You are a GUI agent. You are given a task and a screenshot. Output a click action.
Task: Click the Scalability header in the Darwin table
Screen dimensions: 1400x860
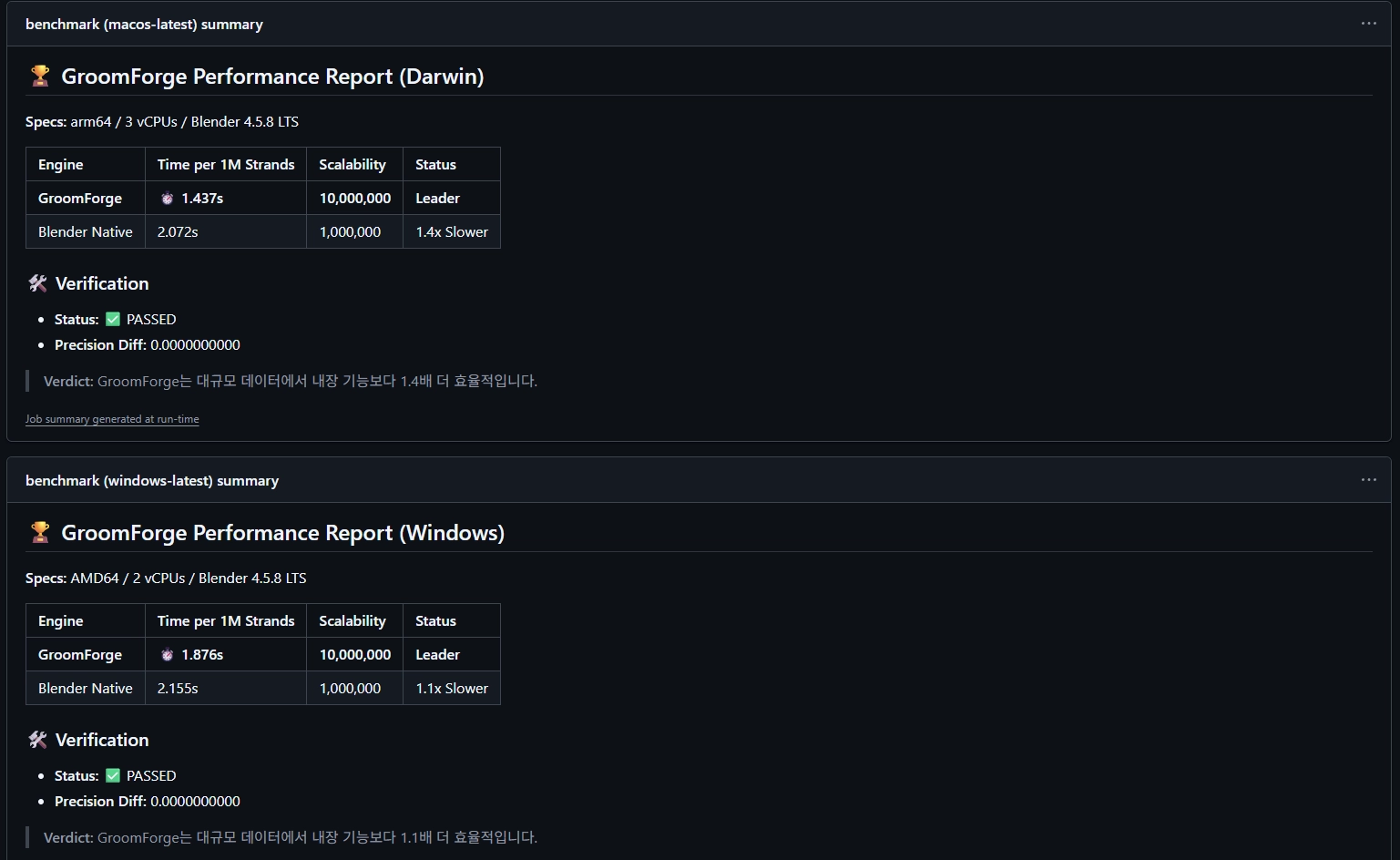coord(355,164)
